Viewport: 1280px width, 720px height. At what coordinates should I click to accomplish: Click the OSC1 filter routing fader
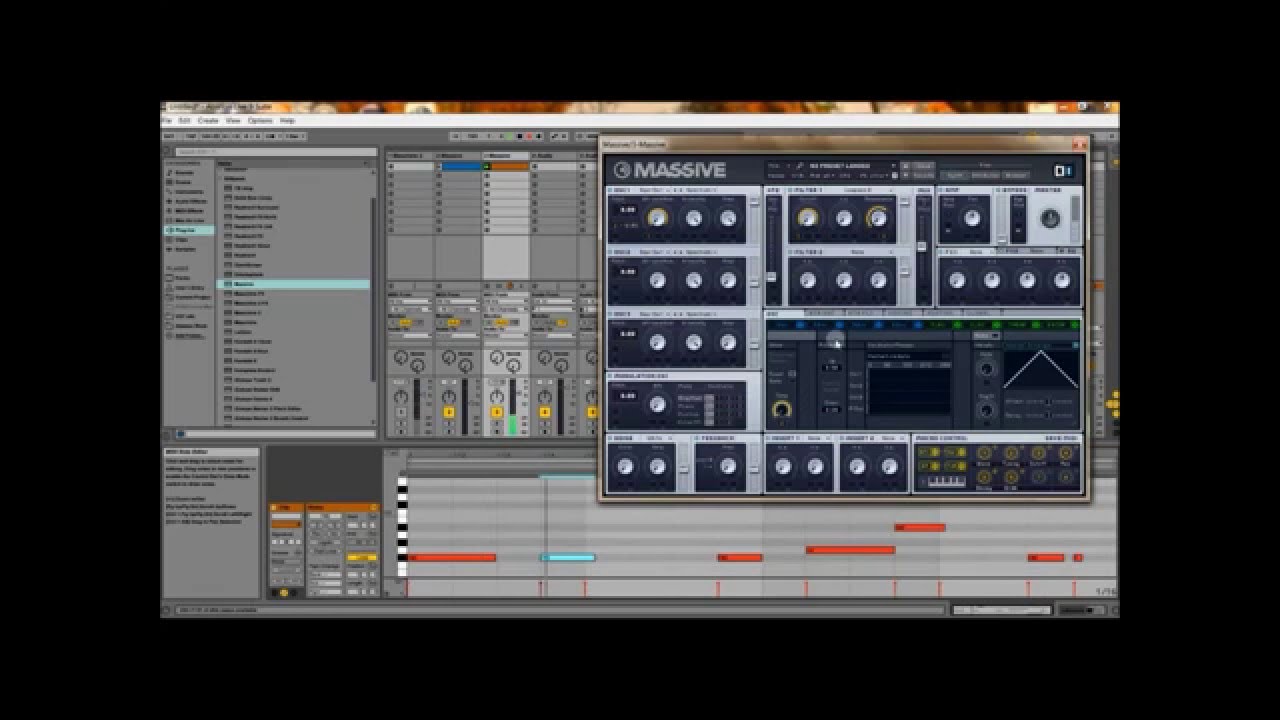coord(754,202)
